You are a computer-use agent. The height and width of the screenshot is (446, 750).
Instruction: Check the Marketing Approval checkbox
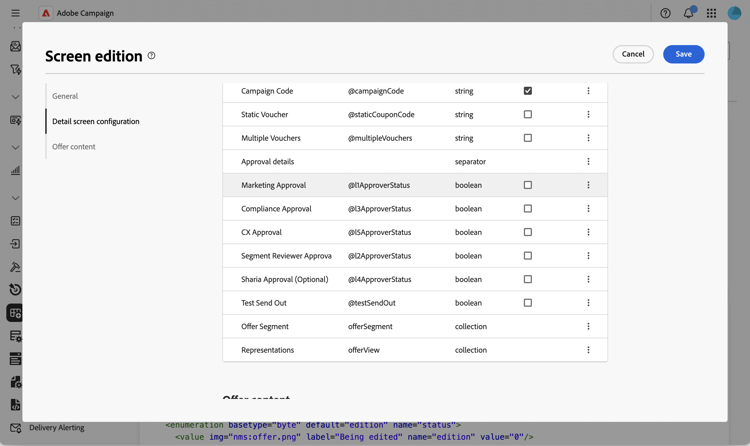(528, 185)
